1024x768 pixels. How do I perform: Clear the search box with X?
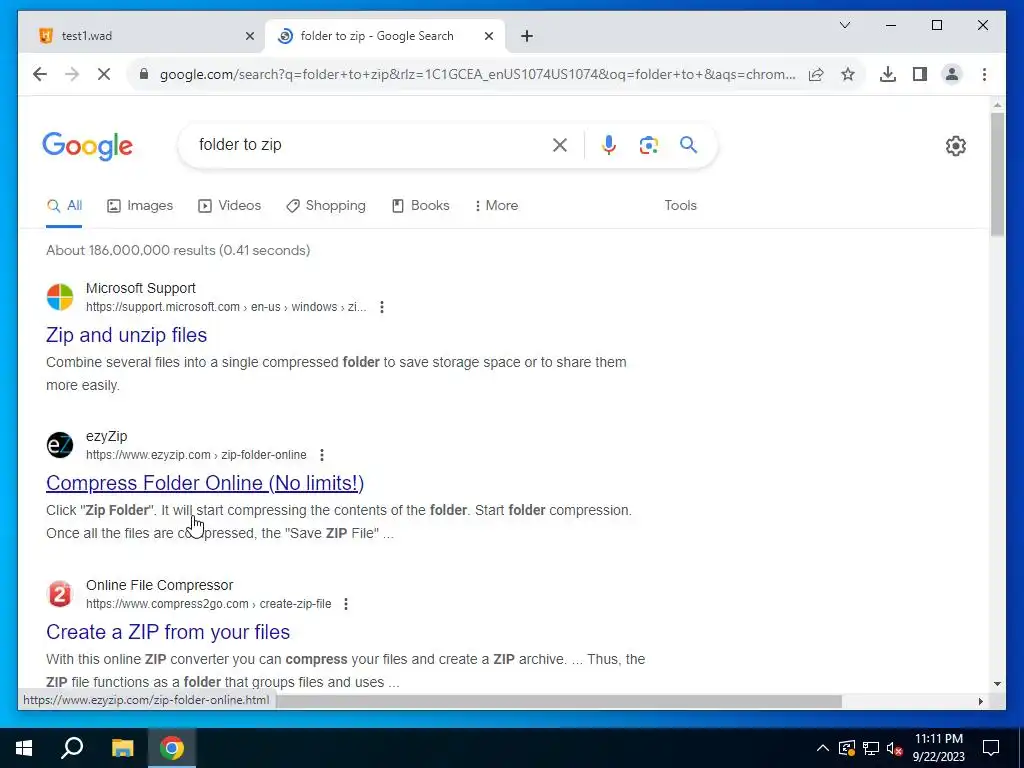point(560,145)
